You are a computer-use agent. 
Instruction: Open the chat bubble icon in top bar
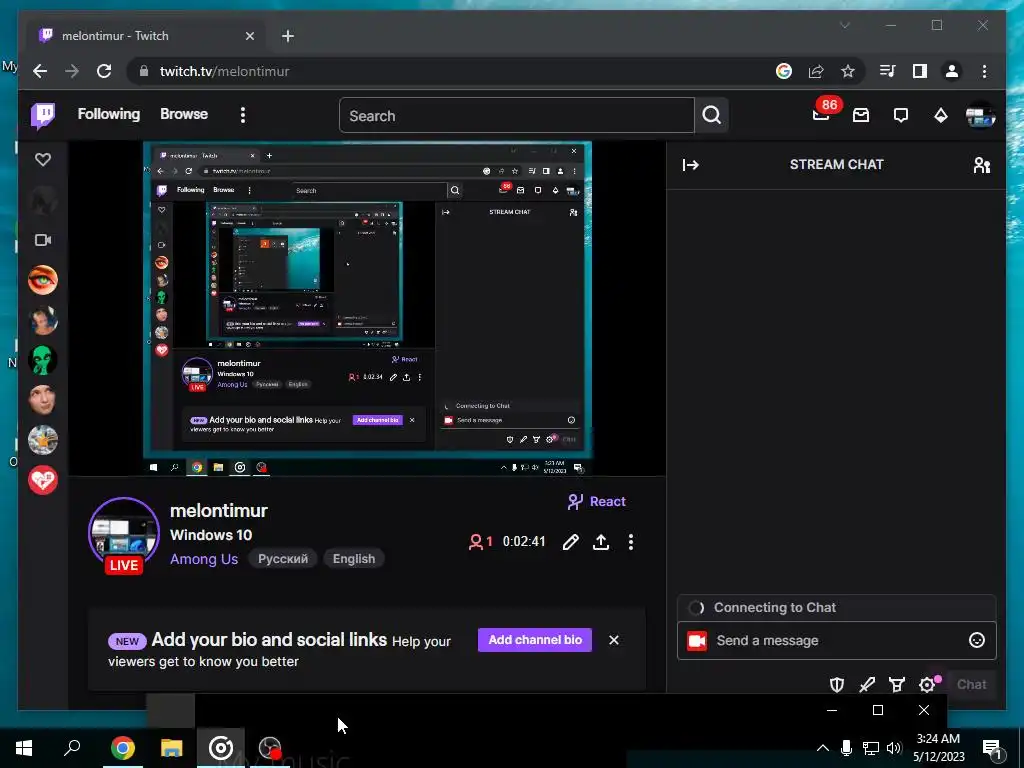coord(901,116)
